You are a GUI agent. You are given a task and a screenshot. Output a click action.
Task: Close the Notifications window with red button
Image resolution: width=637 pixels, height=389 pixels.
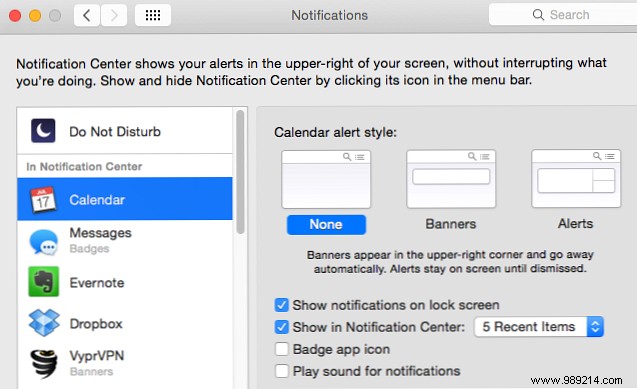point(15,16)
